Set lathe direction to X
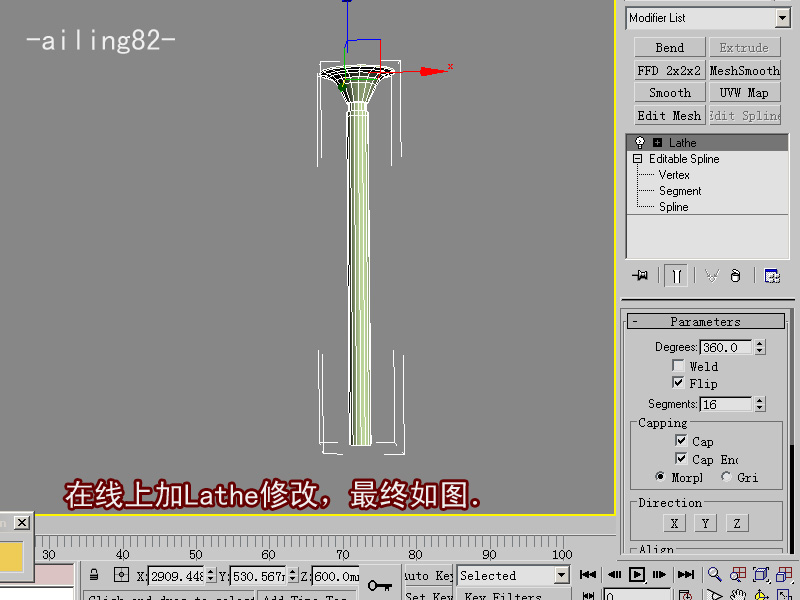 [674, 523]
